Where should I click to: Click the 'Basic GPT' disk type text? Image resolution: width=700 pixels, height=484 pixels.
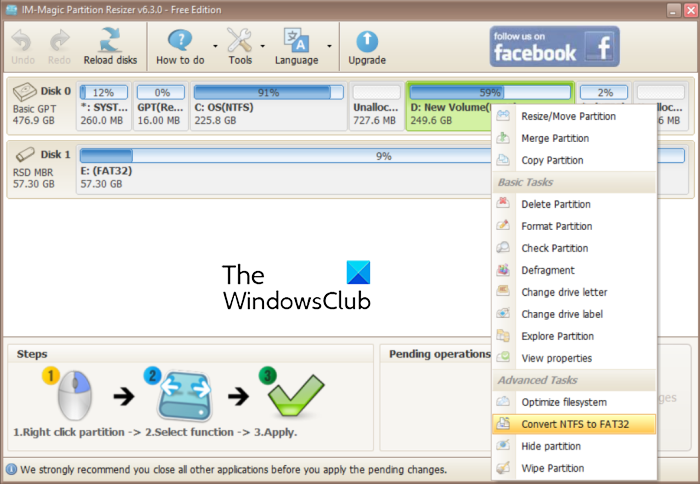click(x=34, y=109)
